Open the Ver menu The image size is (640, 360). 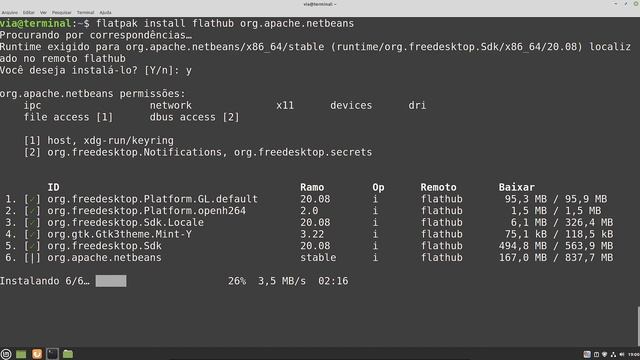[43, 13]
